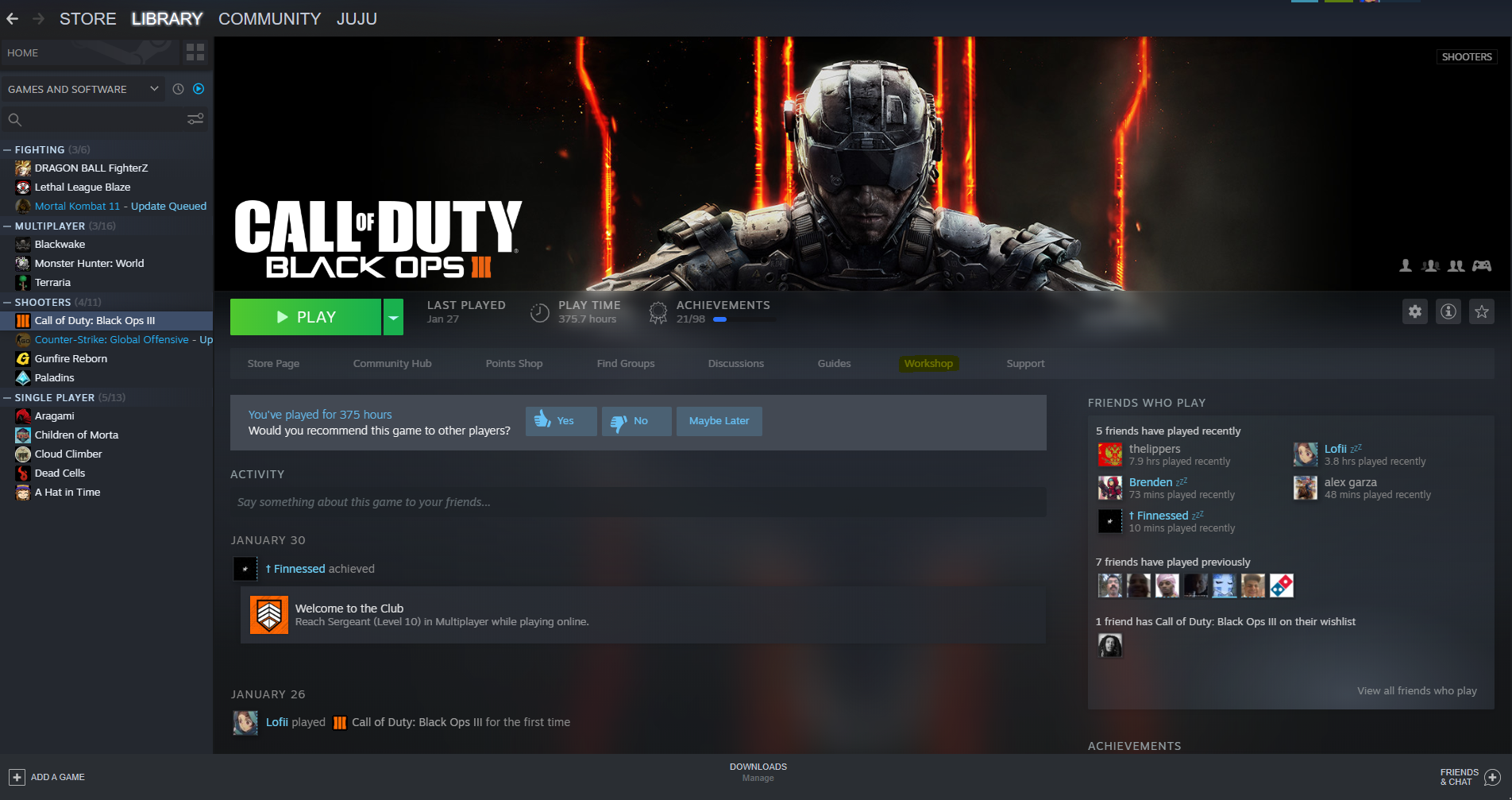Open the COMMUNITY menu
The image size is (1512, 800).
pos(269,18)
